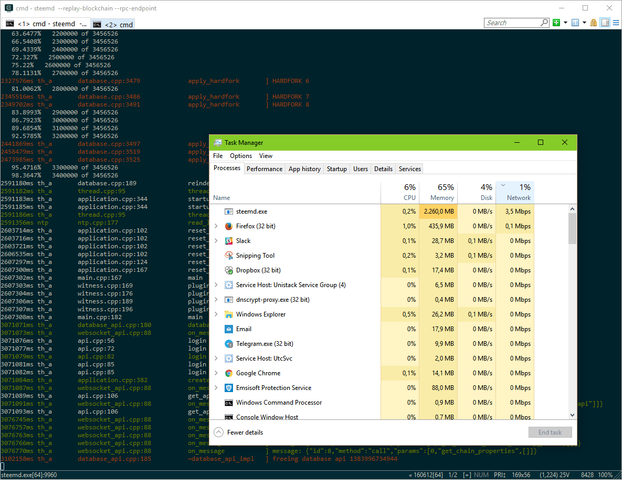Open the Options menu in Task Manager
The image size is (622, 480).
[241, 156]
